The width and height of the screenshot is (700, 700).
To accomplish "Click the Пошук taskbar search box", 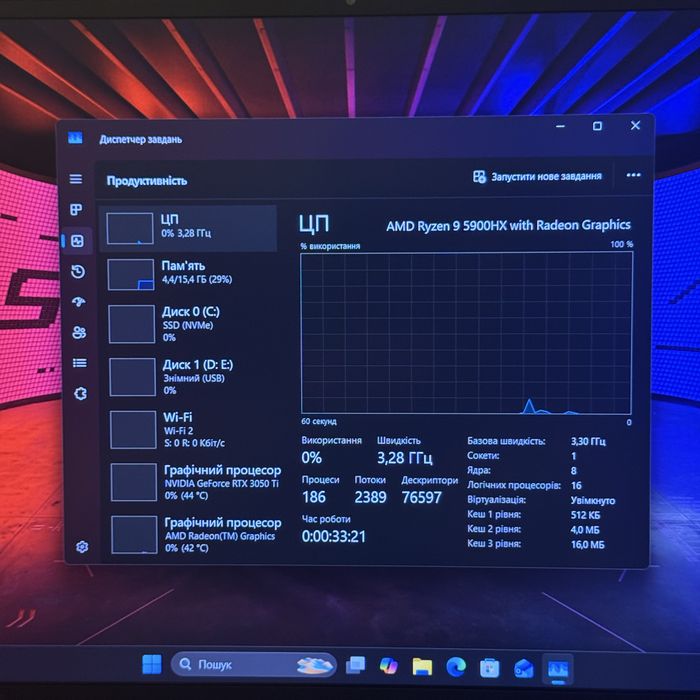I will pyautogui.click(x=253, y=665).
